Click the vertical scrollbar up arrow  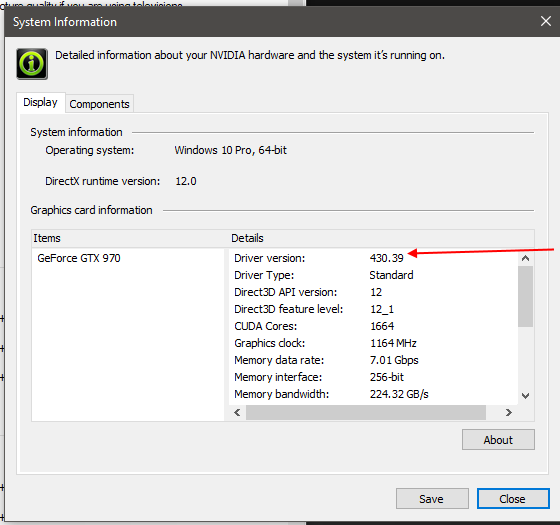tap(525, 258)
